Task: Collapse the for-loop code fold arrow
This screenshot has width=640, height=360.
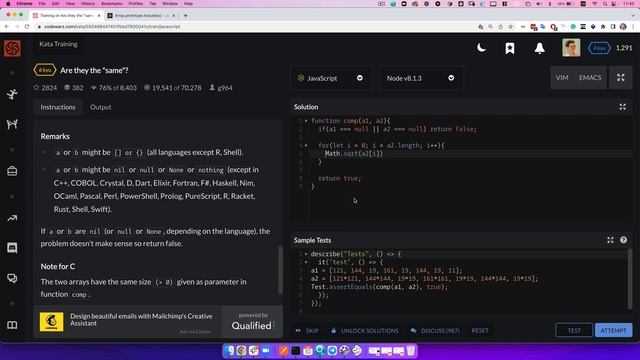Action: (306, 145)
